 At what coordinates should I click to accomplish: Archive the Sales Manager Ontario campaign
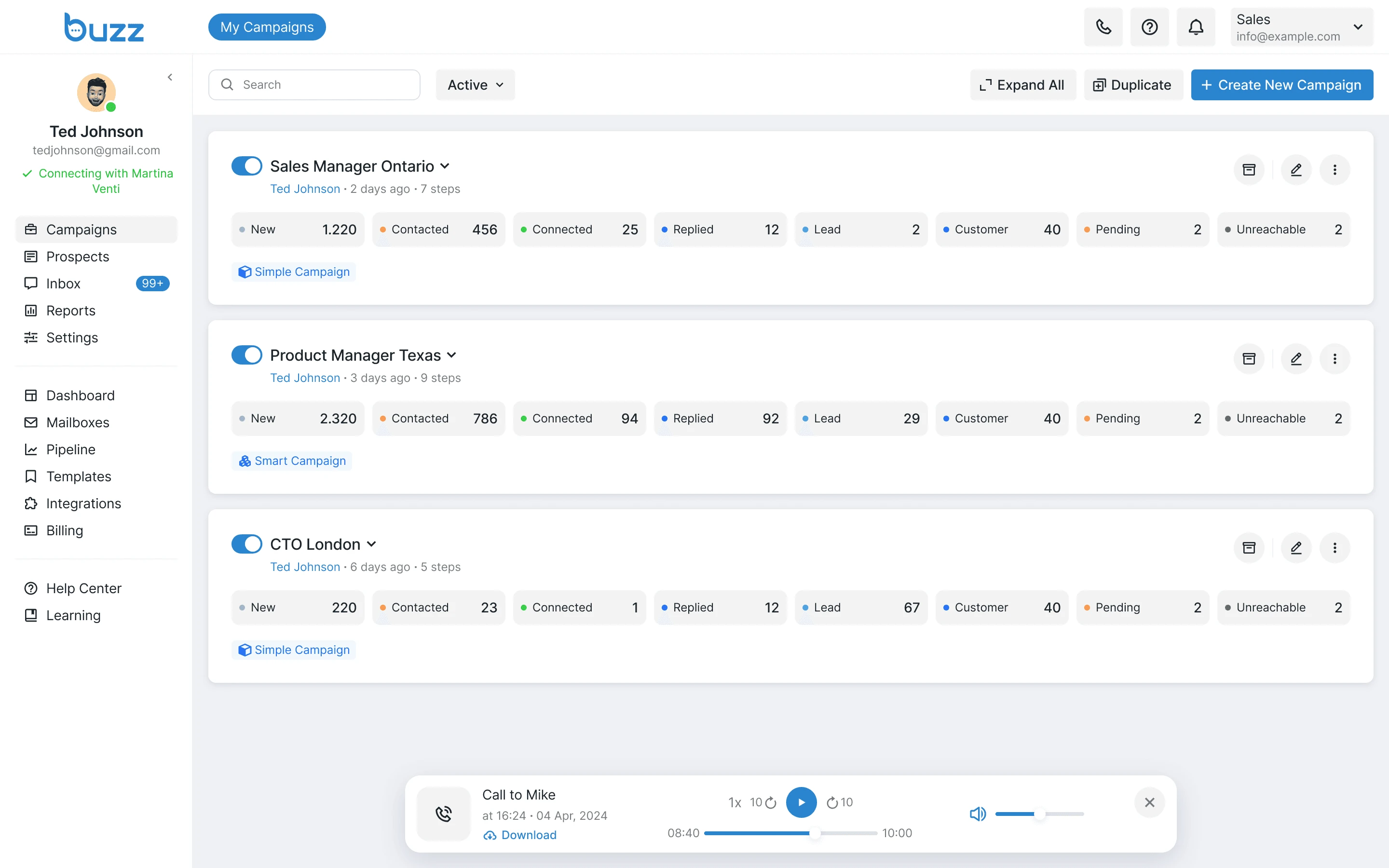tap(1249, 169)
